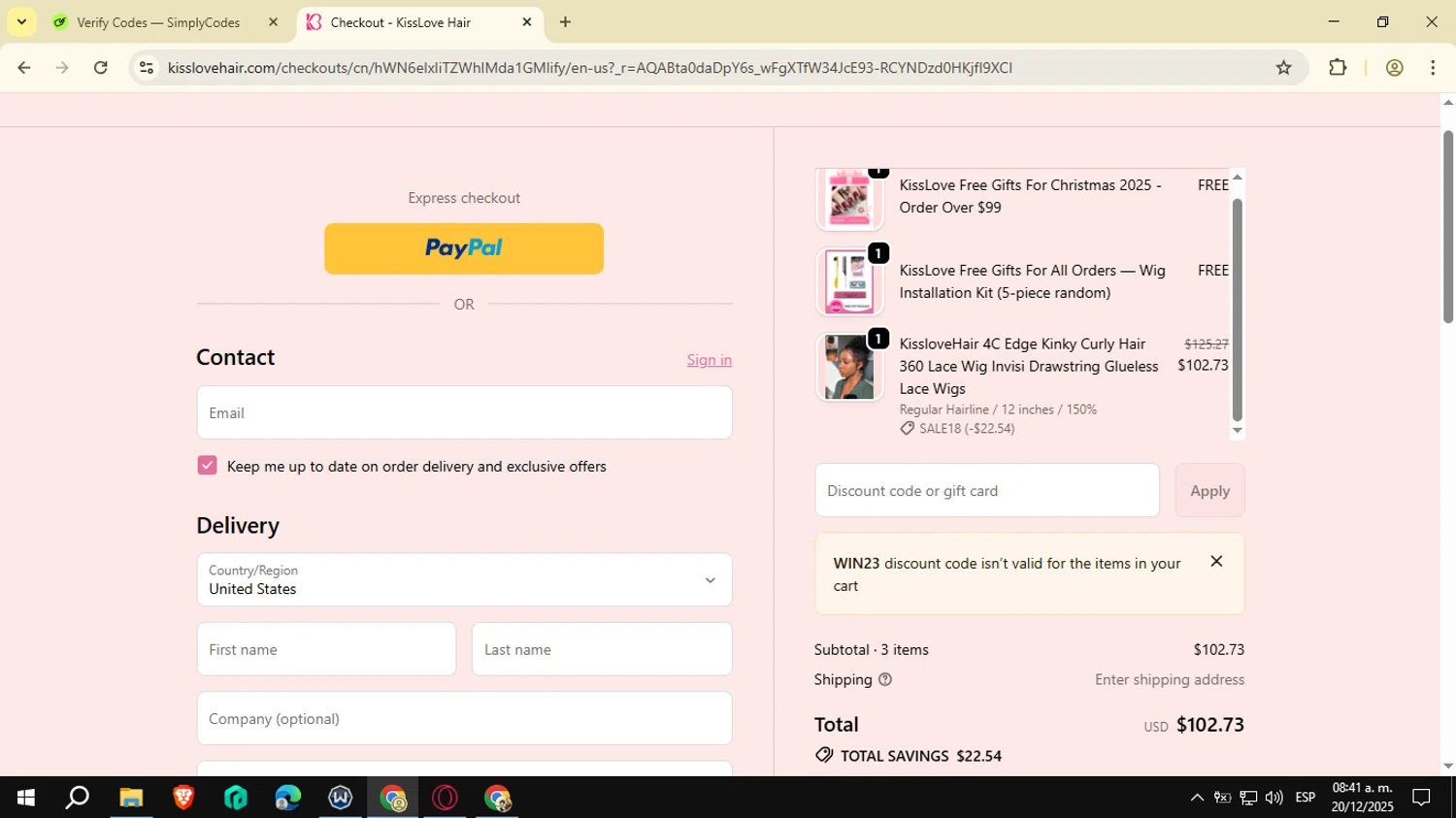
Task: Open the Word-like W taskbar app
Action: click(x=341, y=798)
